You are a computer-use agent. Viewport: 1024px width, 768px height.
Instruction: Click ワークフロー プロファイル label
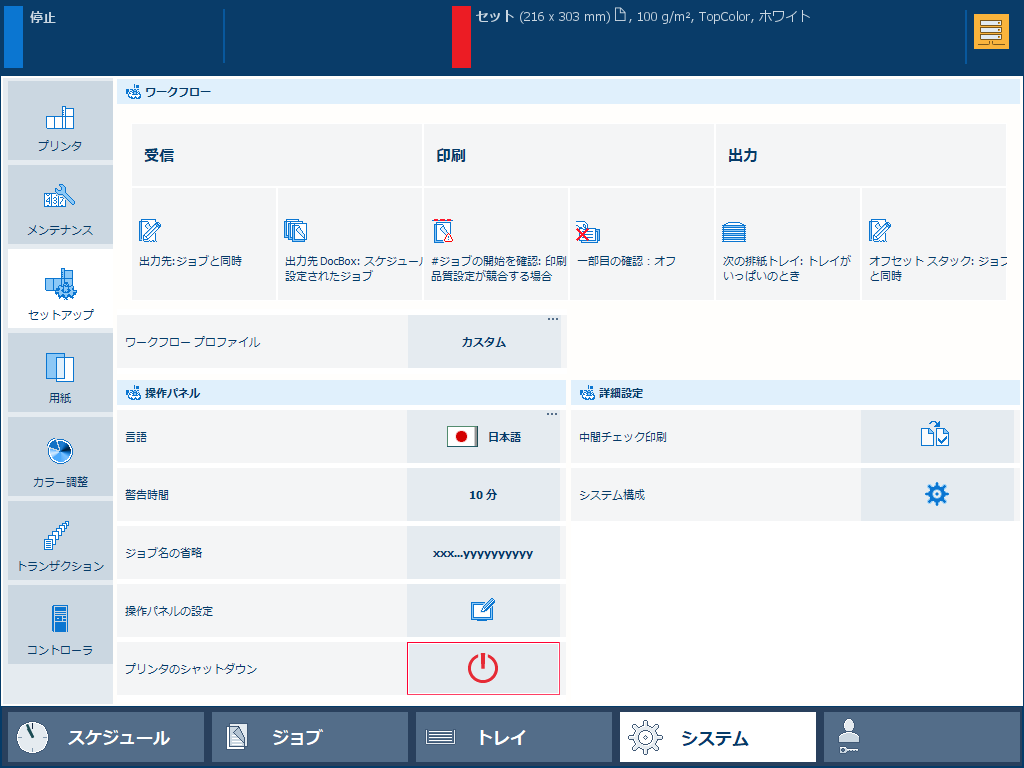[193, 342]
